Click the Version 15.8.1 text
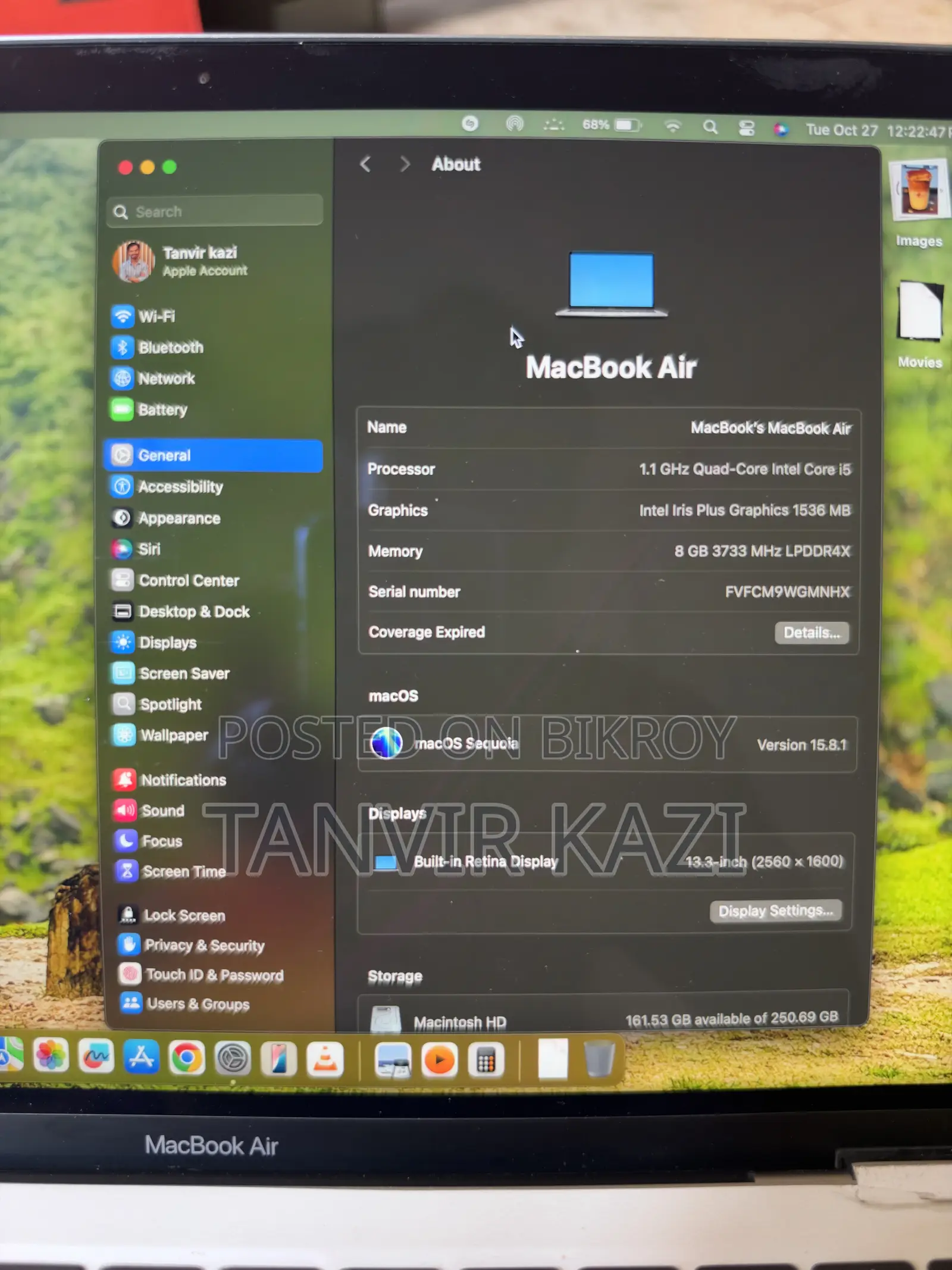 coord(801,745)
